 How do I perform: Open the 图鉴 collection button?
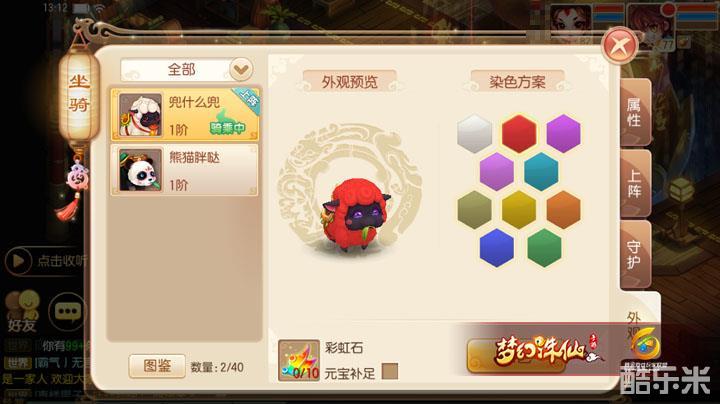[157, 366]
